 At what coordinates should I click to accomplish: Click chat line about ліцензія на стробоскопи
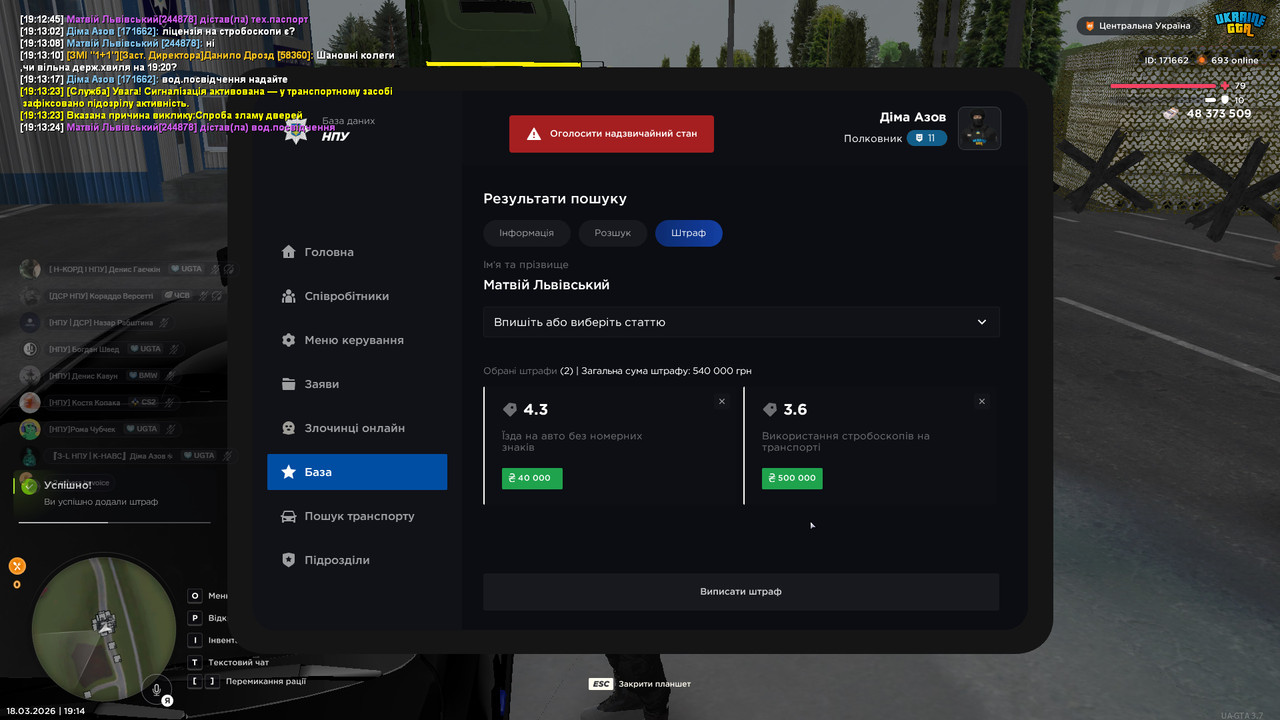click(157, 31)
